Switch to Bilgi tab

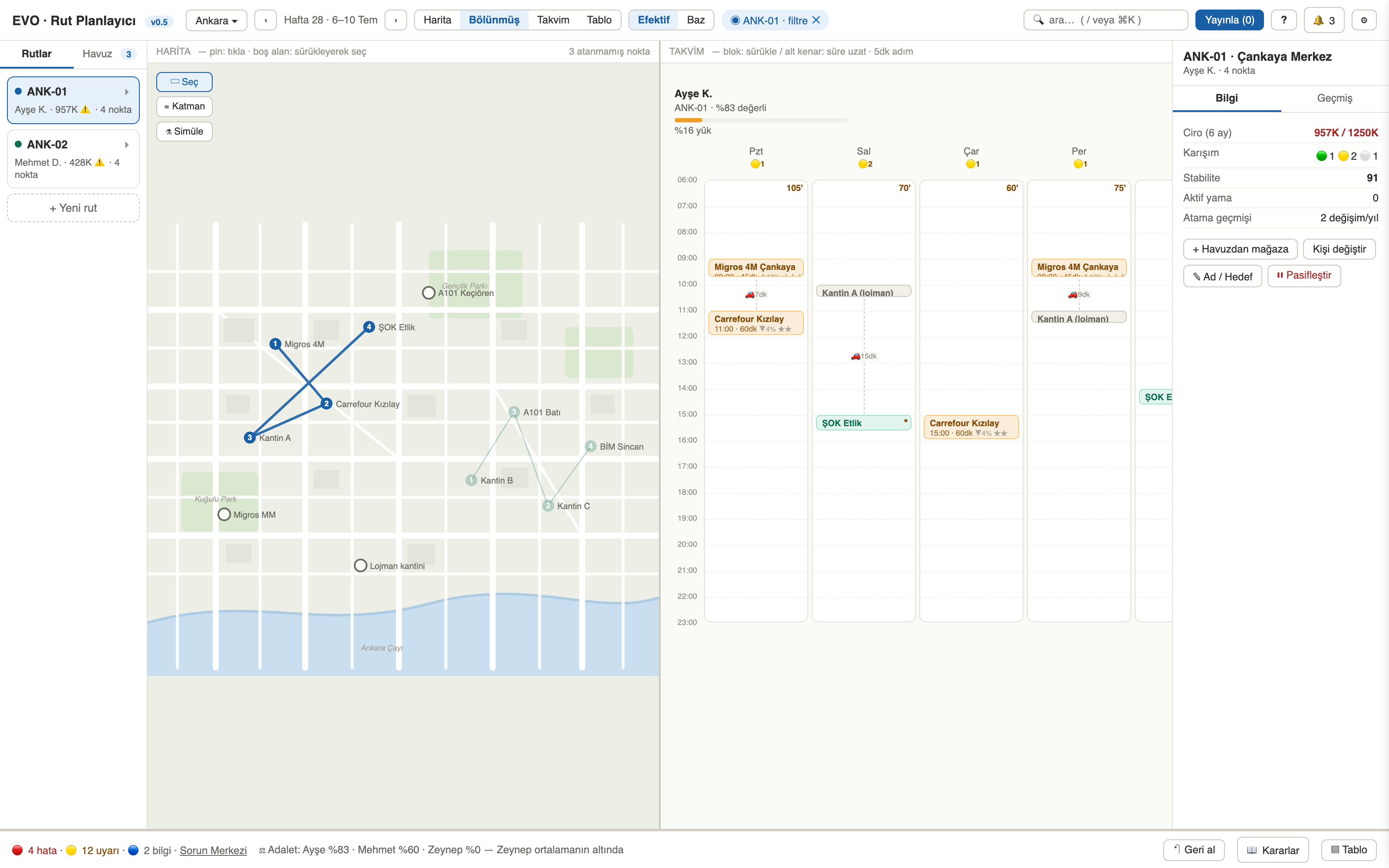tap(1226, 98)
